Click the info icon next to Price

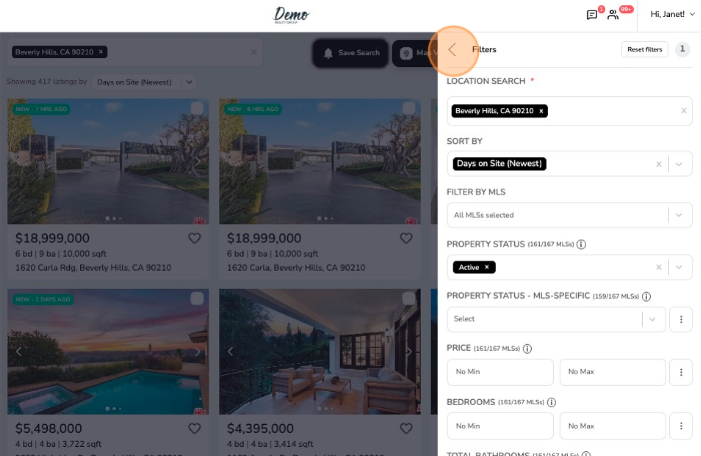(x=527, y=348)
